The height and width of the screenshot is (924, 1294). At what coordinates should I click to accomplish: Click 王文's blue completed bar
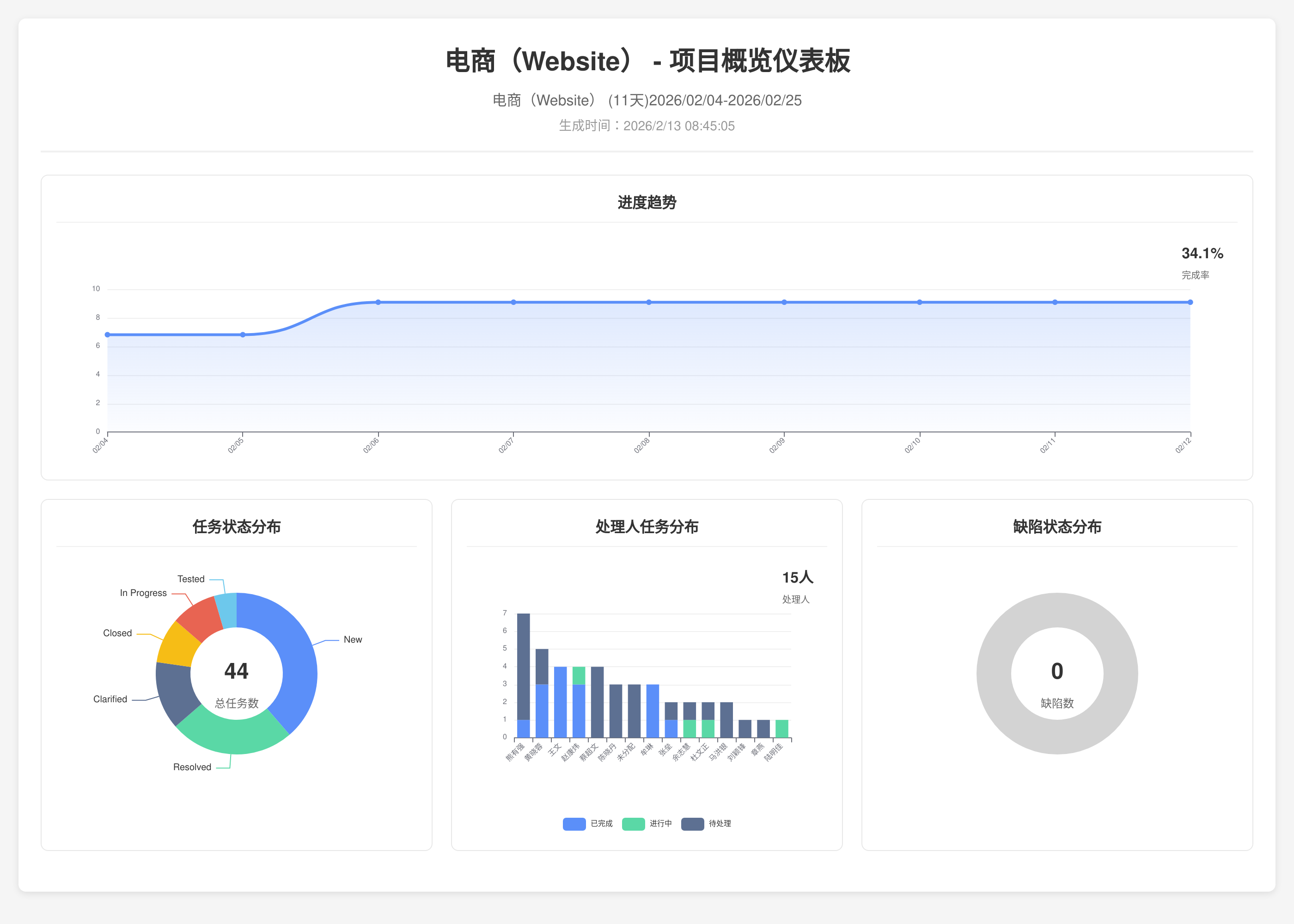pyautogui.click(x=560, y=702)
